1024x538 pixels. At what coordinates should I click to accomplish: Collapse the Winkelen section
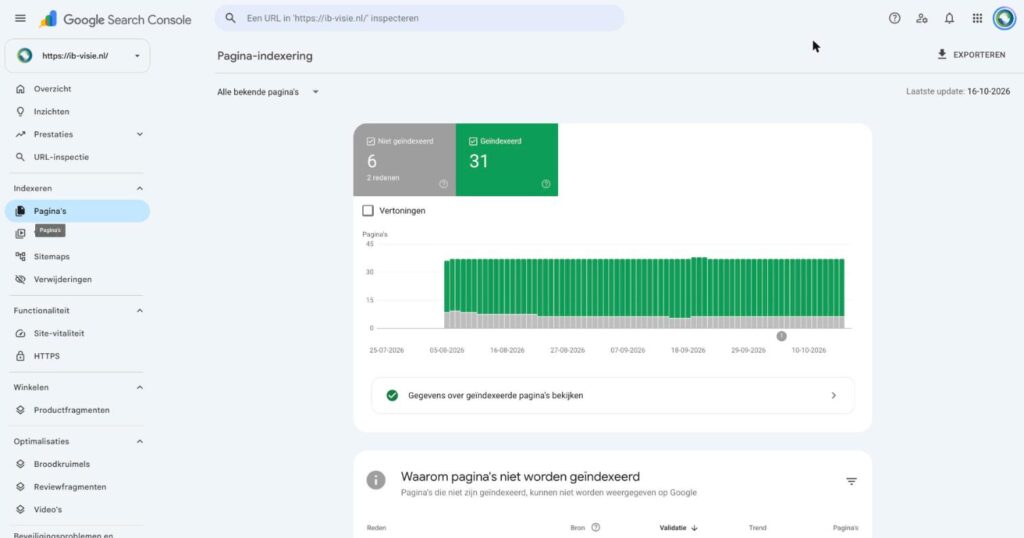[139, 387]
